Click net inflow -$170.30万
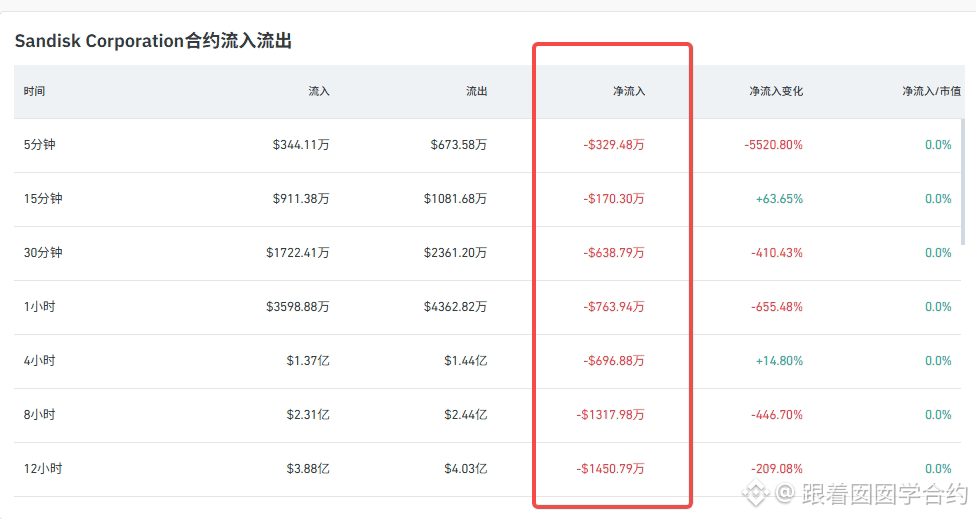This screenshot has width=976, height=519. pyautogui.click(x=614, y=199)
